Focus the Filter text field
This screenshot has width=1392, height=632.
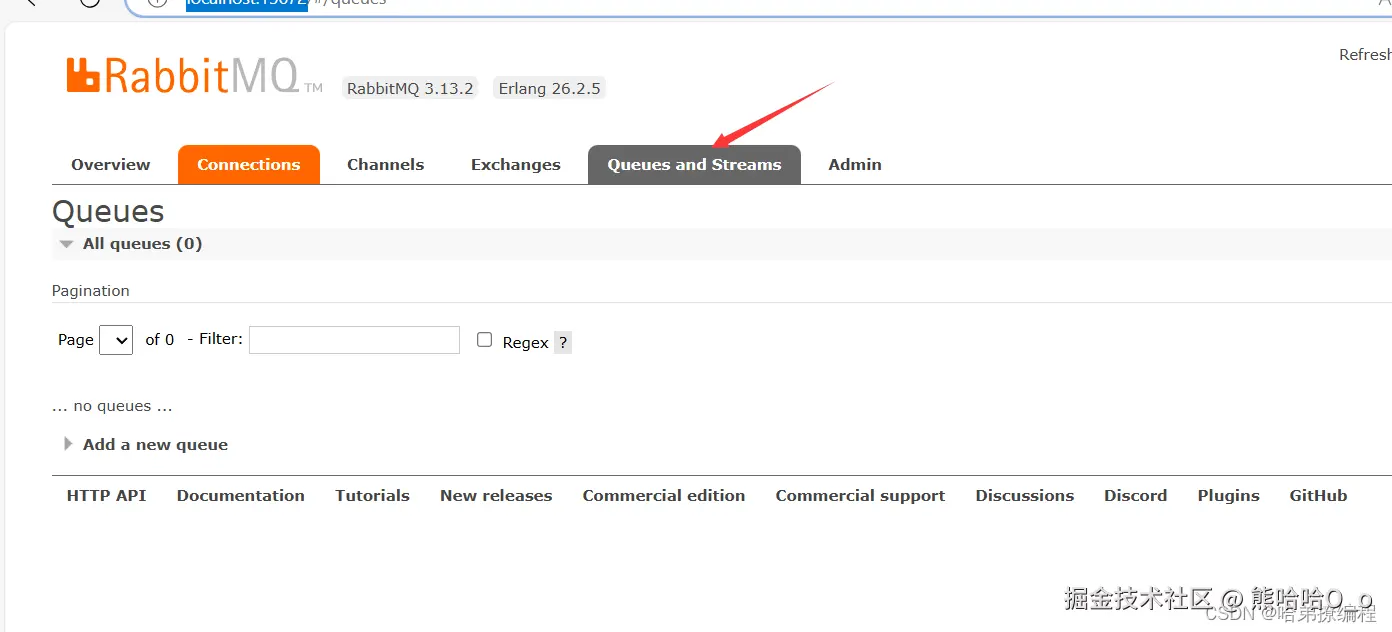[354, 340]
